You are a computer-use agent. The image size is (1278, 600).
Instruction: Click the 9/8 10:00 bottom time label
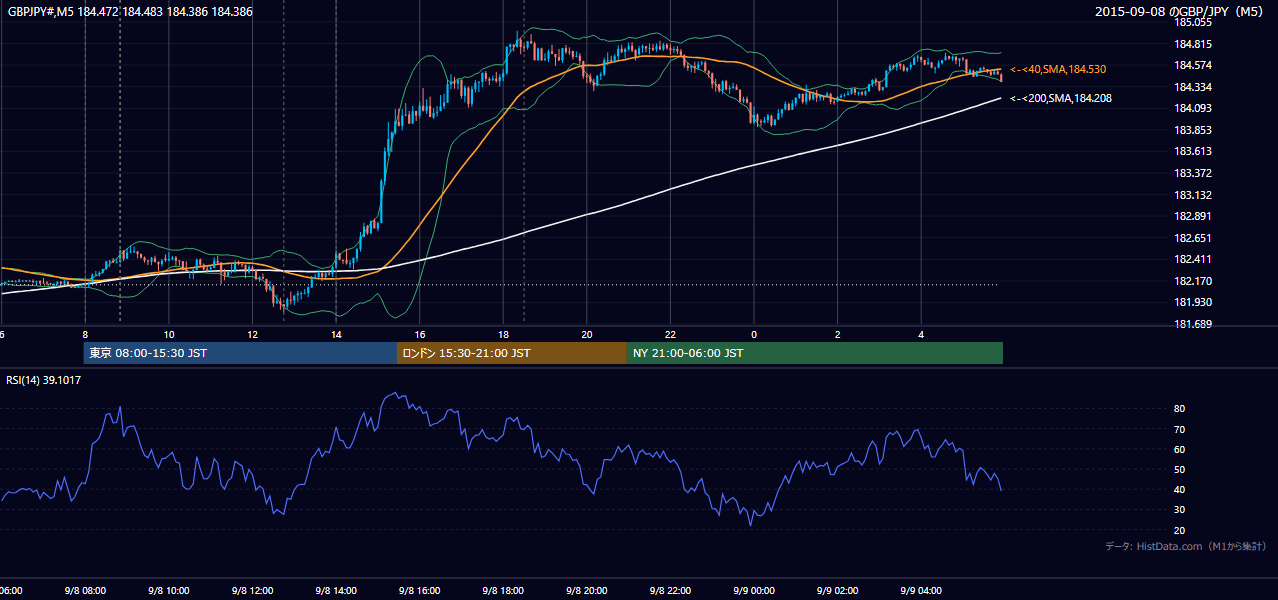pyautogui.click(x=169, y=591)
